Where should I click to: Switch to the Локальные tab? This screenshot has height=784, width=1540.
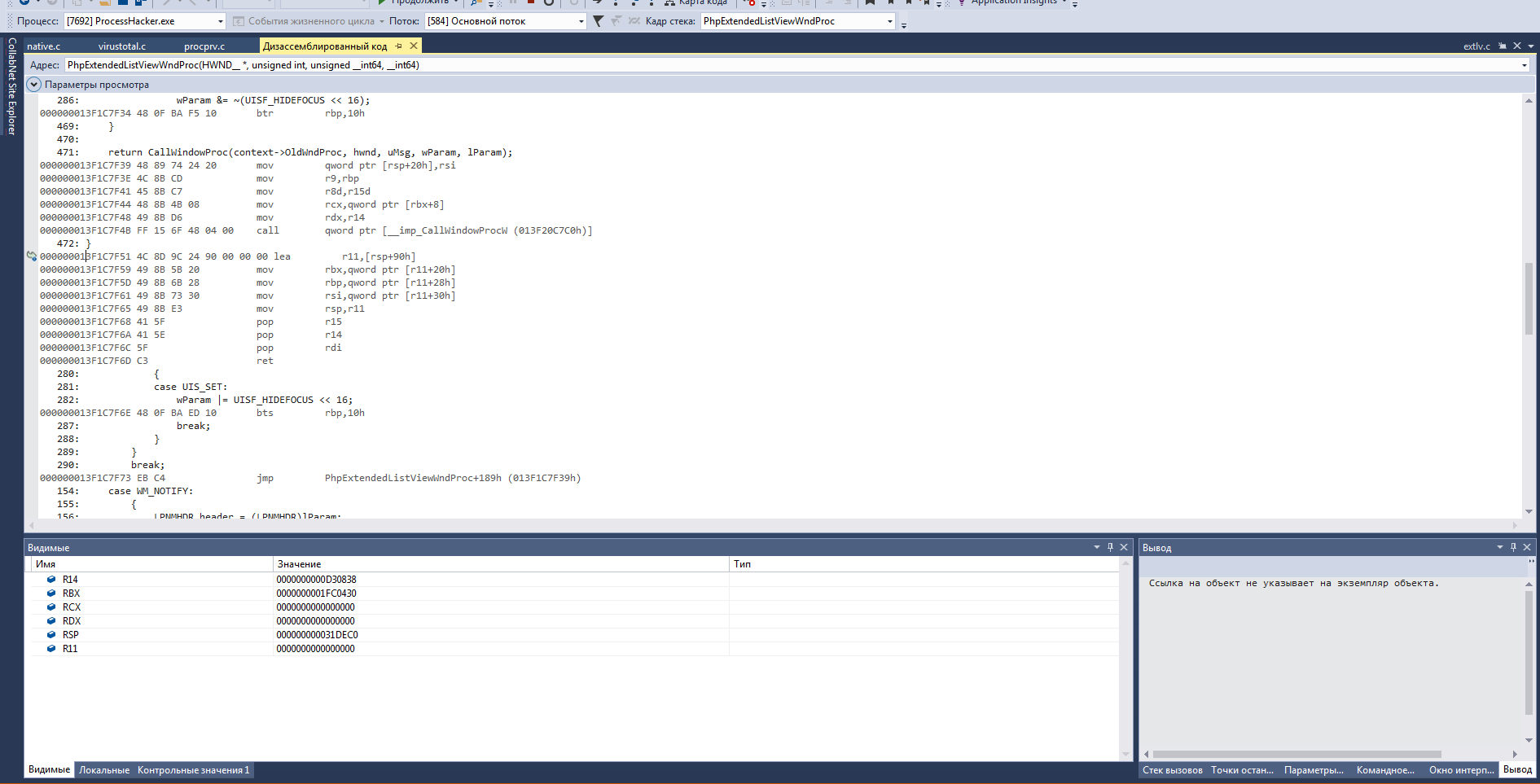click(103, 769)
